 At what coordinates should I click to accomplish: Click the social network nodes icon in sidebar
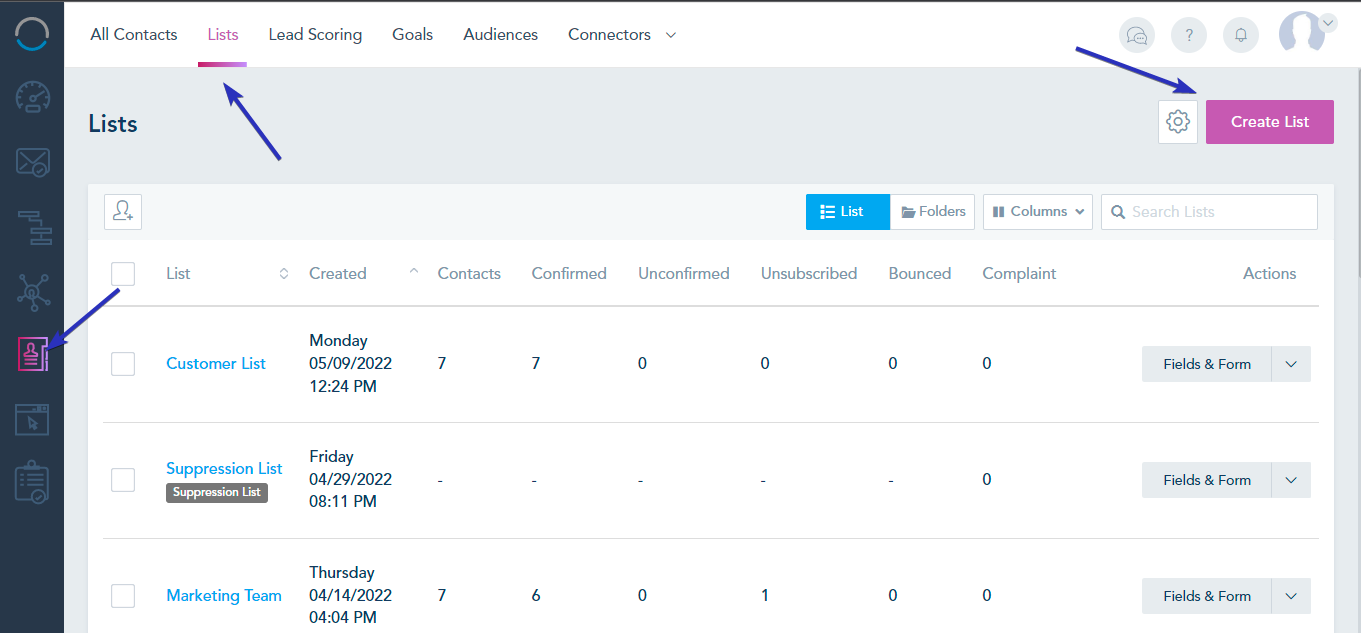[x=32, y=292]
